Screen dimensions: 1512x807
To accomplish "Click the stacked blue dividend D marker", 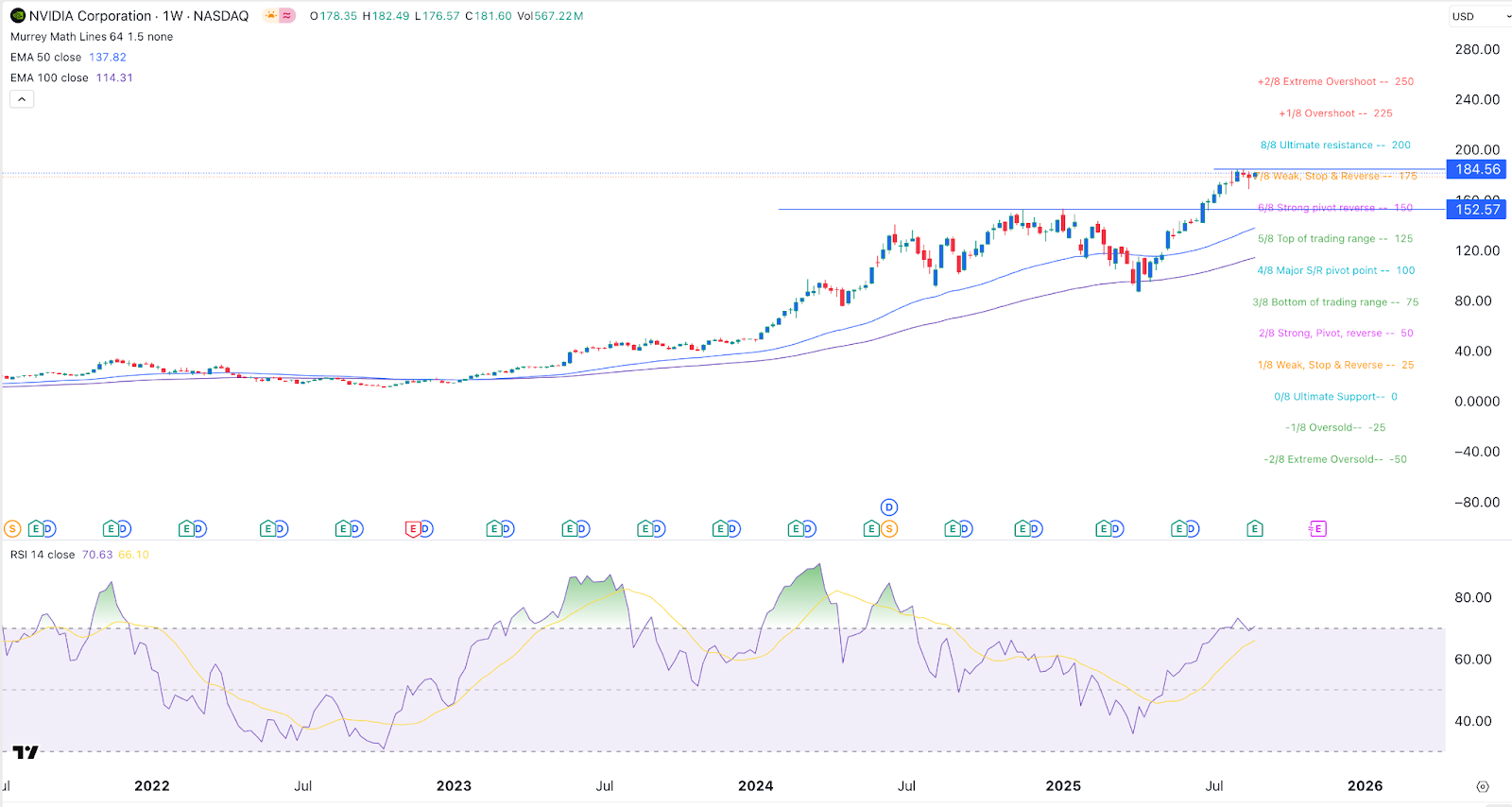I will point(889,507).
